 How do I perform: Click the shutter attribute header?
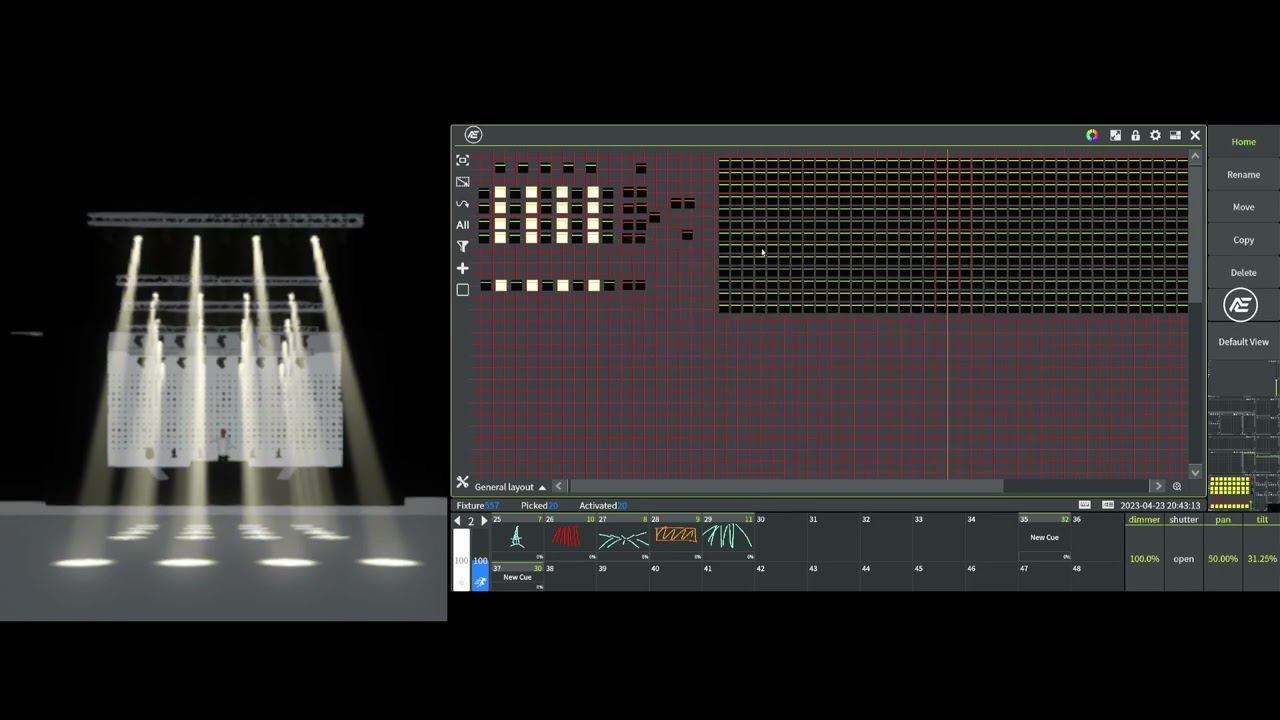[1184, 520]
